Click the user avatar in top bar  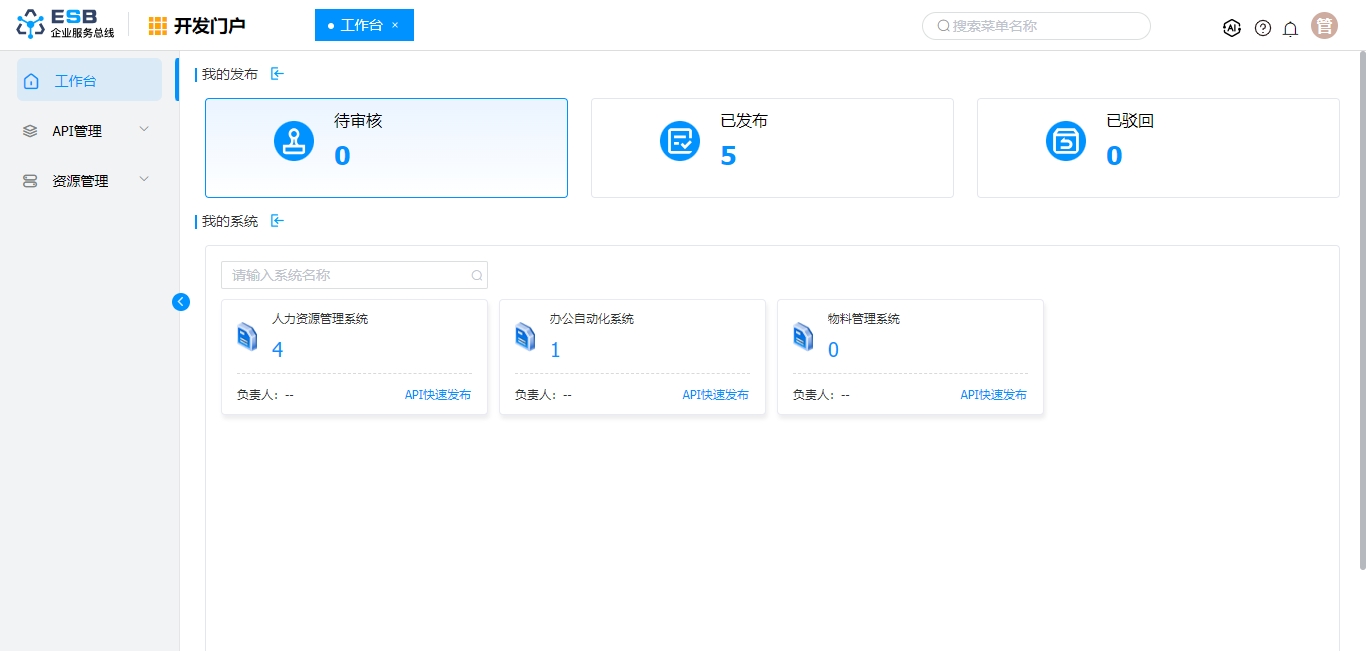pyautogui.click(x=1324, y=26)
